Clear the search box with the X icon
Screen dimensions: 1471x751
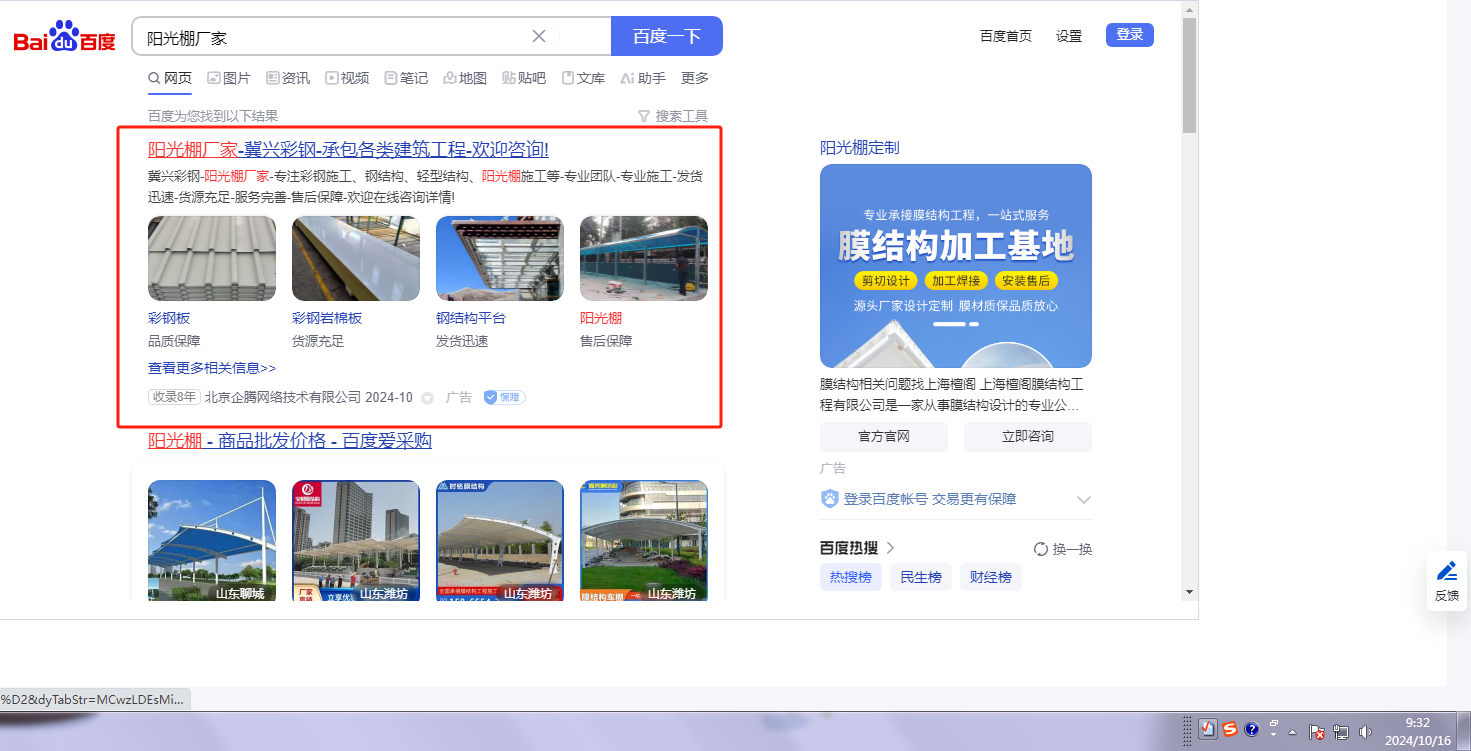(539, 36)
